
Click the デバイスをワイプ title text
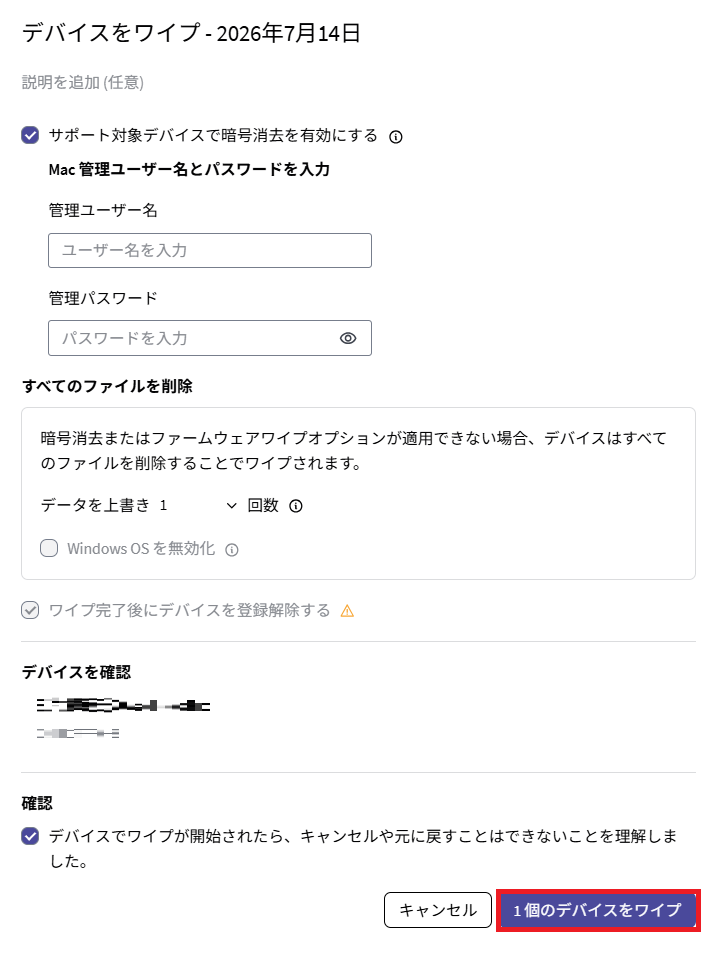111,32
